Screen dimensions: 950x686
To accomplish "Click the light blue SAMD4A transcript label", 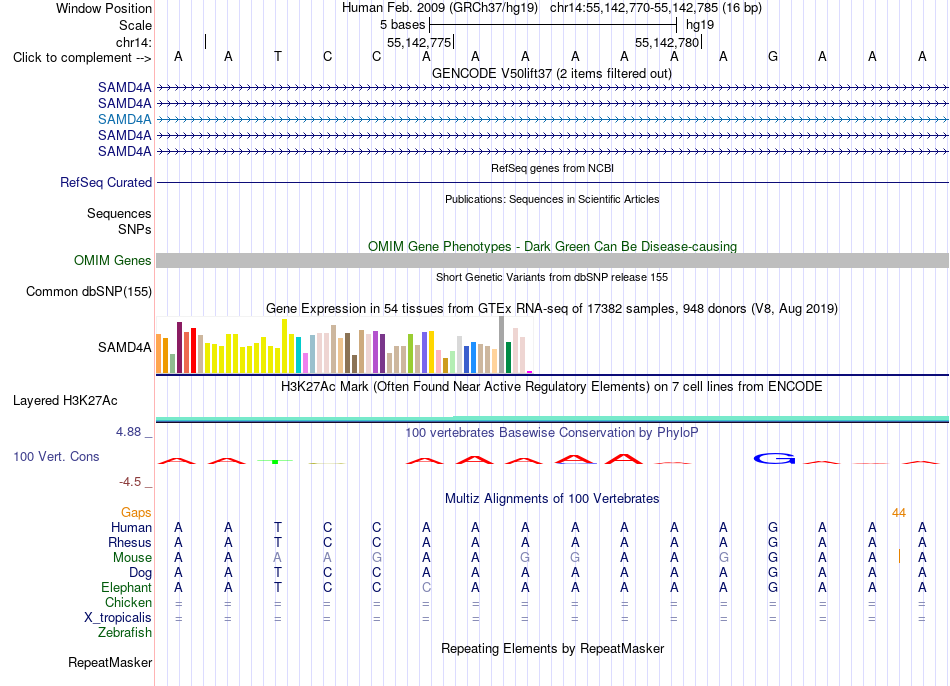I will 124,119.
